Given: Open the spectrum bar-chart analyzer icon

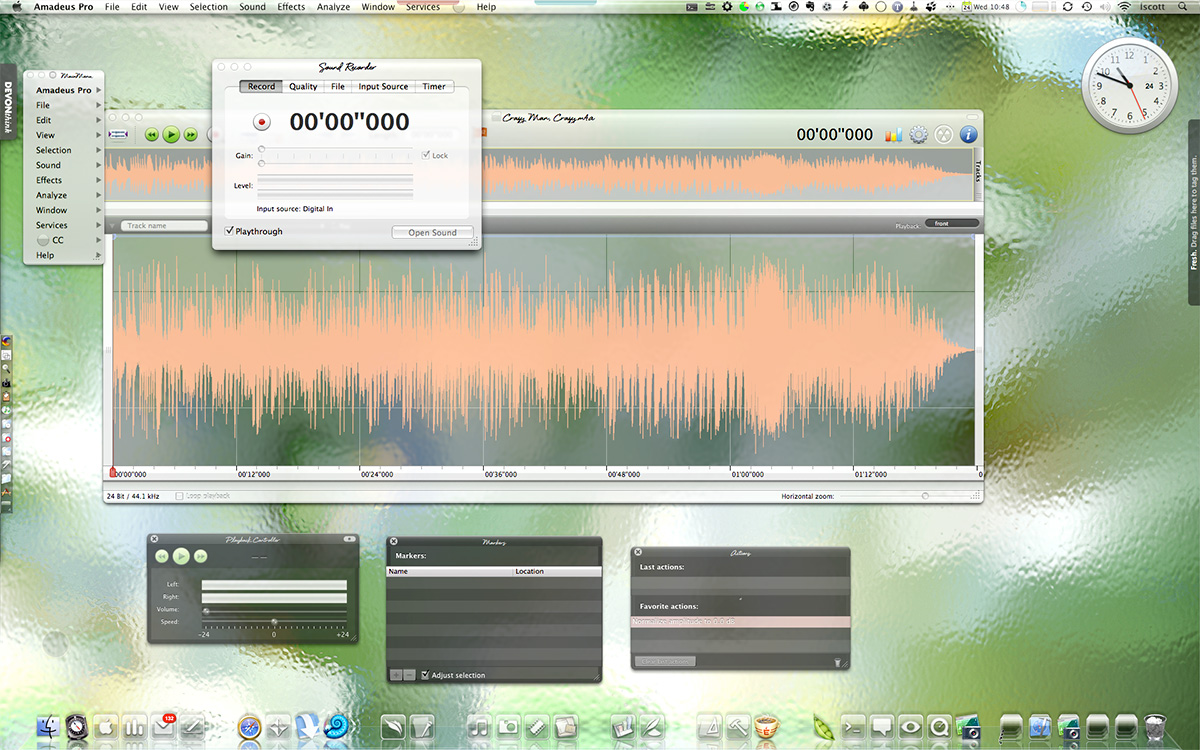Looking at the screenshot, I should click(x=894, y=134).
